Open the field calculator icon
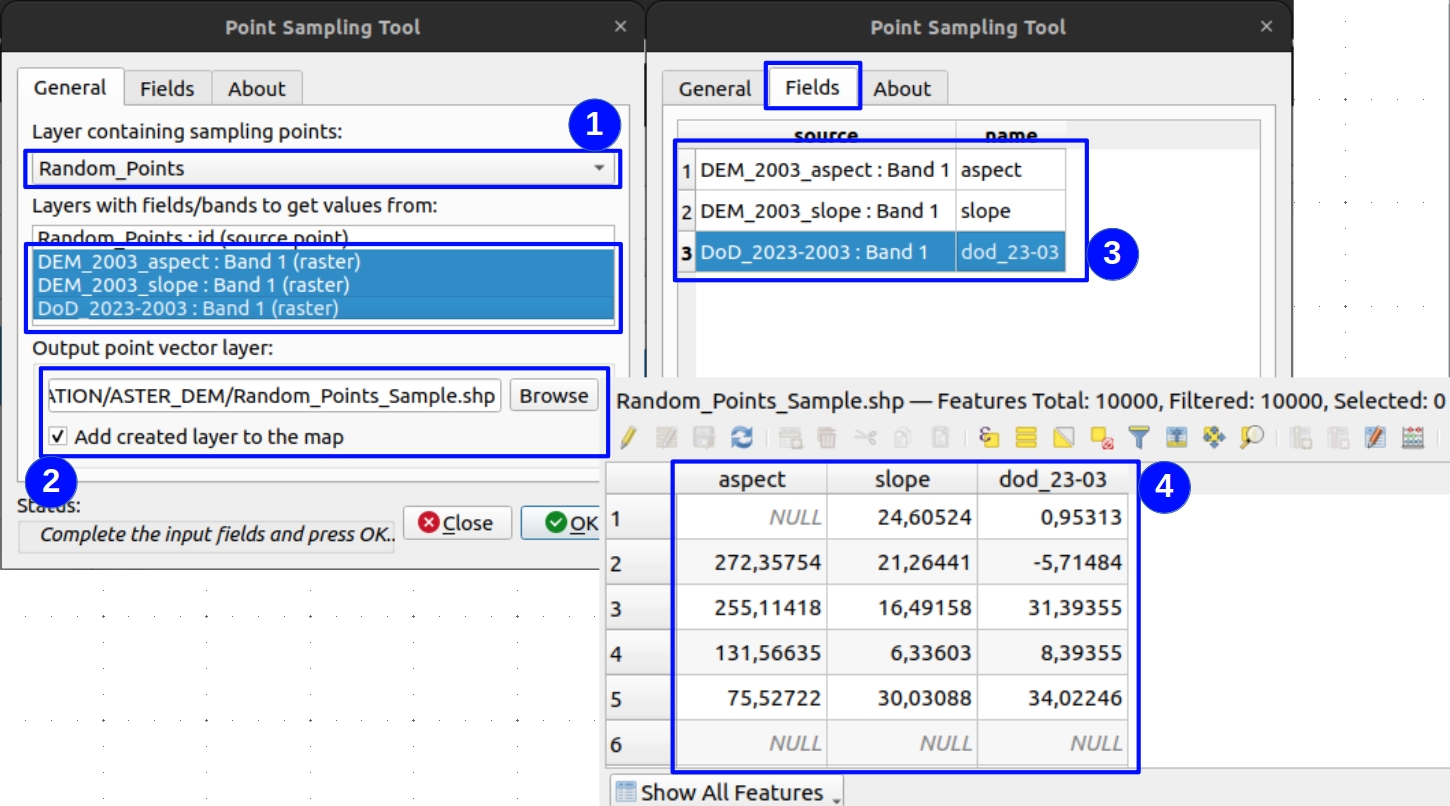 [1413, 437]
